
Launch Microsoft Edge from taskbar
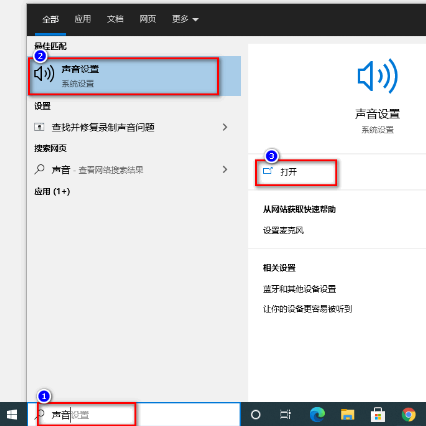point(317,415)
